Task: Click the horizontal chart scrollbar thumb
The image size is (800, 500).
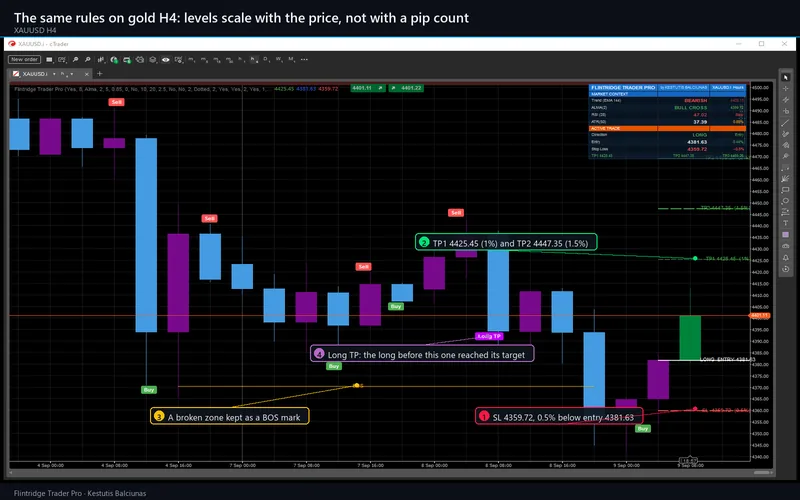Action: coord(762,473)
